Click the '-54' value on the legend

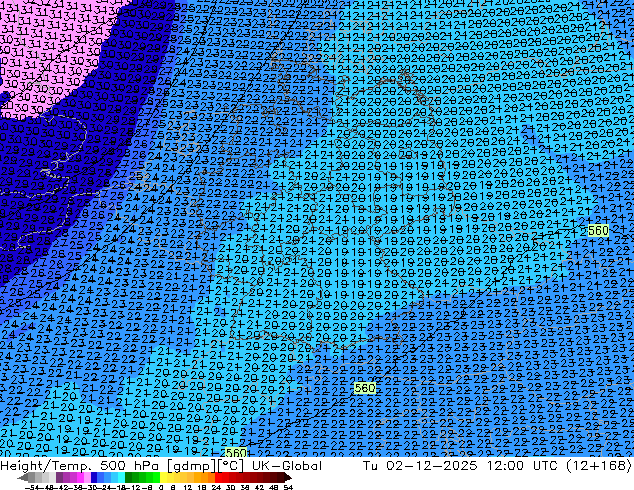(32, 487)
